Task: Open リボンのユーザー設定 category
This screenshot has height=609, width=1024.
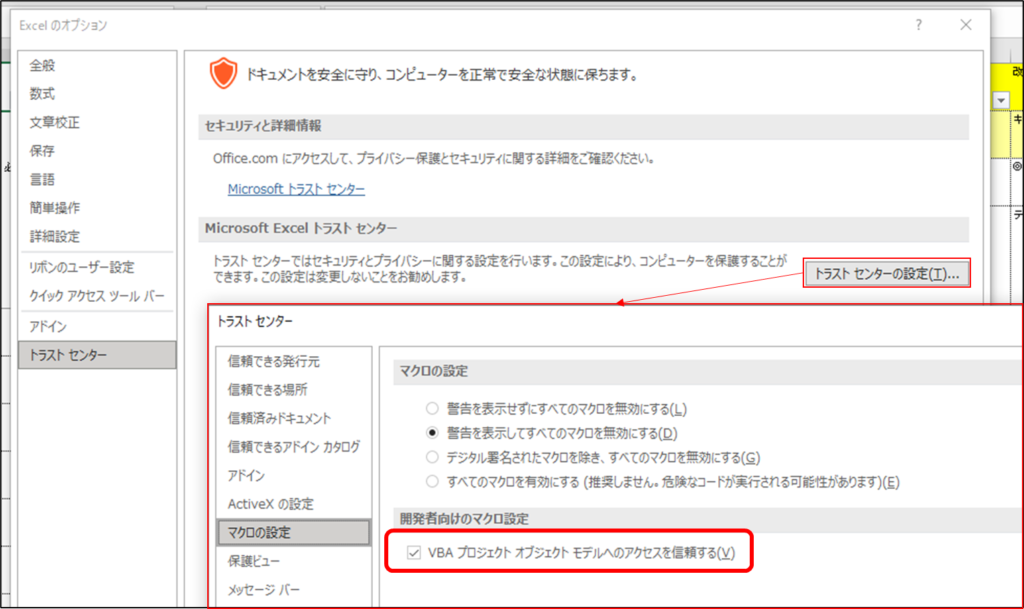Action: click(81, 268)
